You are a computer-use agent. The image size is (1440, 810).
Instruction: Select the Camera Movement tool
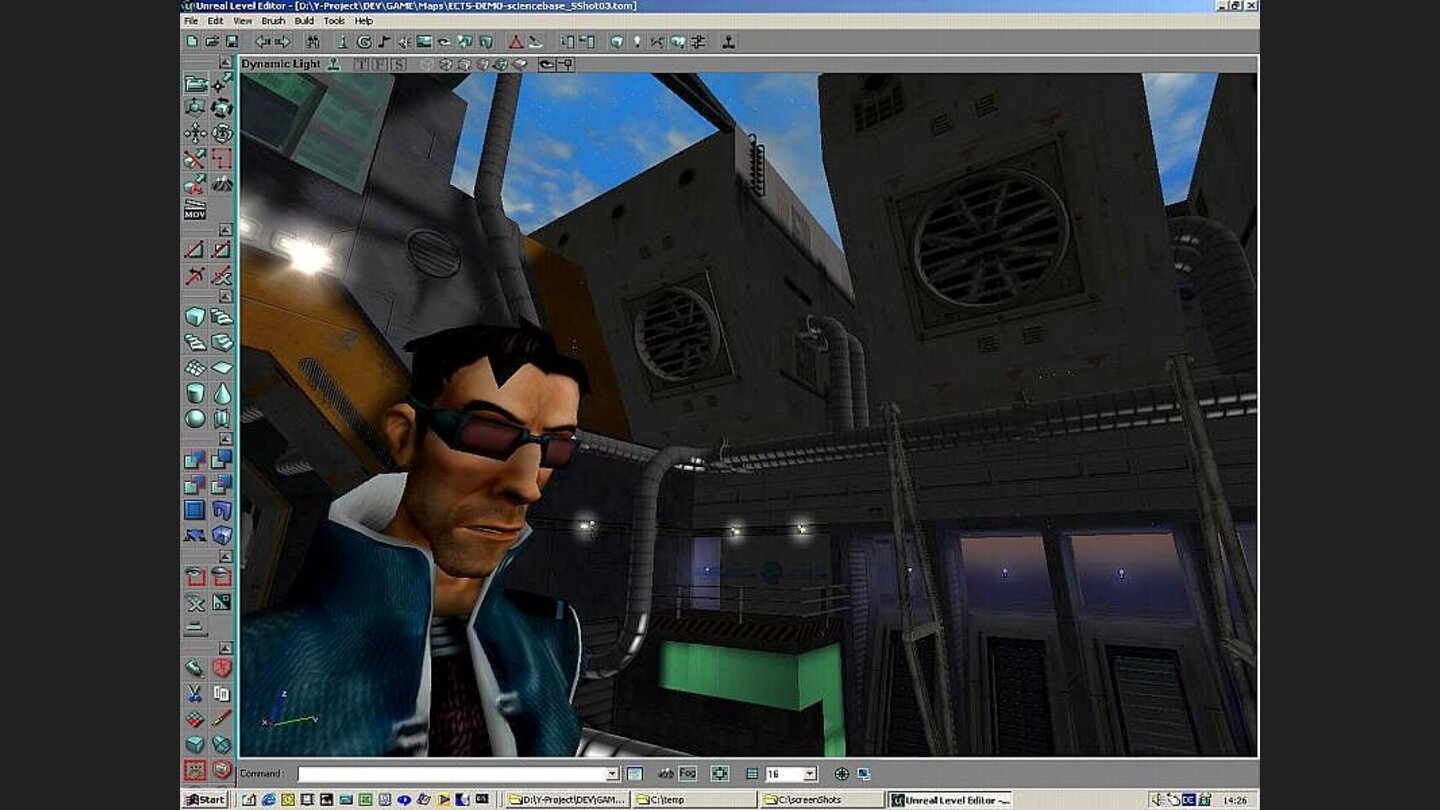click(196, 84)
